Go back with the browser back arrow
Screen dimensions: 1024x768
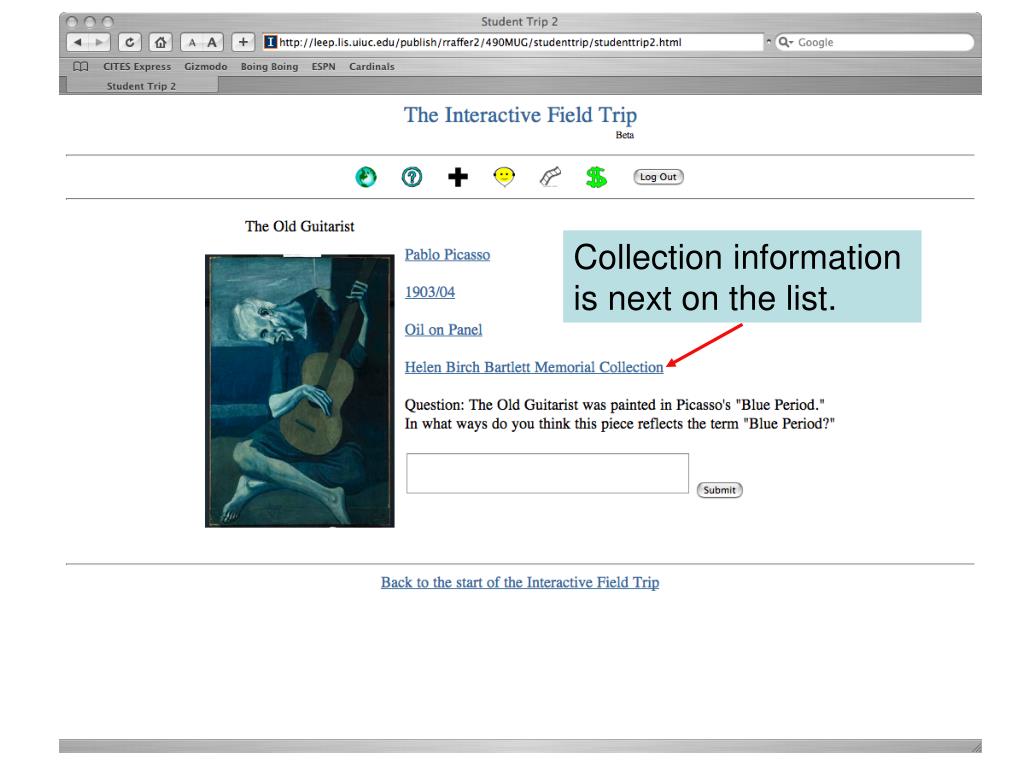78,42
